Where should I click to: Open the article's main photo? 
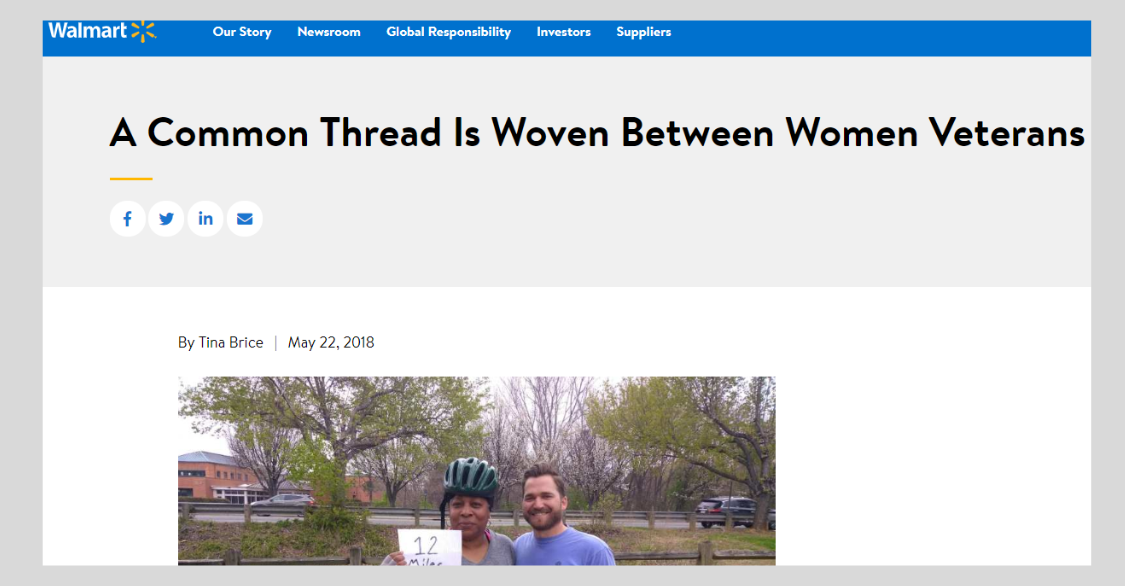tap(476, 471)
